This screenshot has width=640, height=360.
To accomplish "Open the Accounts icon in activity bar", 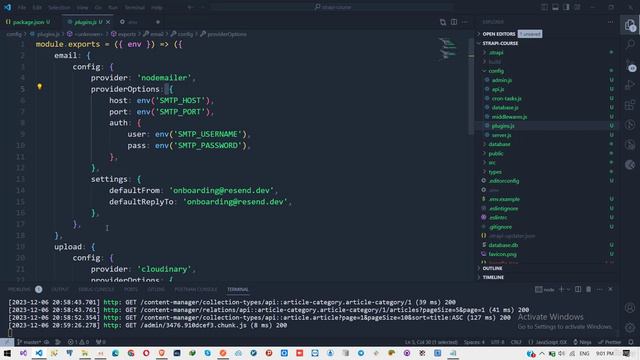I will click(x=630, y=307).
